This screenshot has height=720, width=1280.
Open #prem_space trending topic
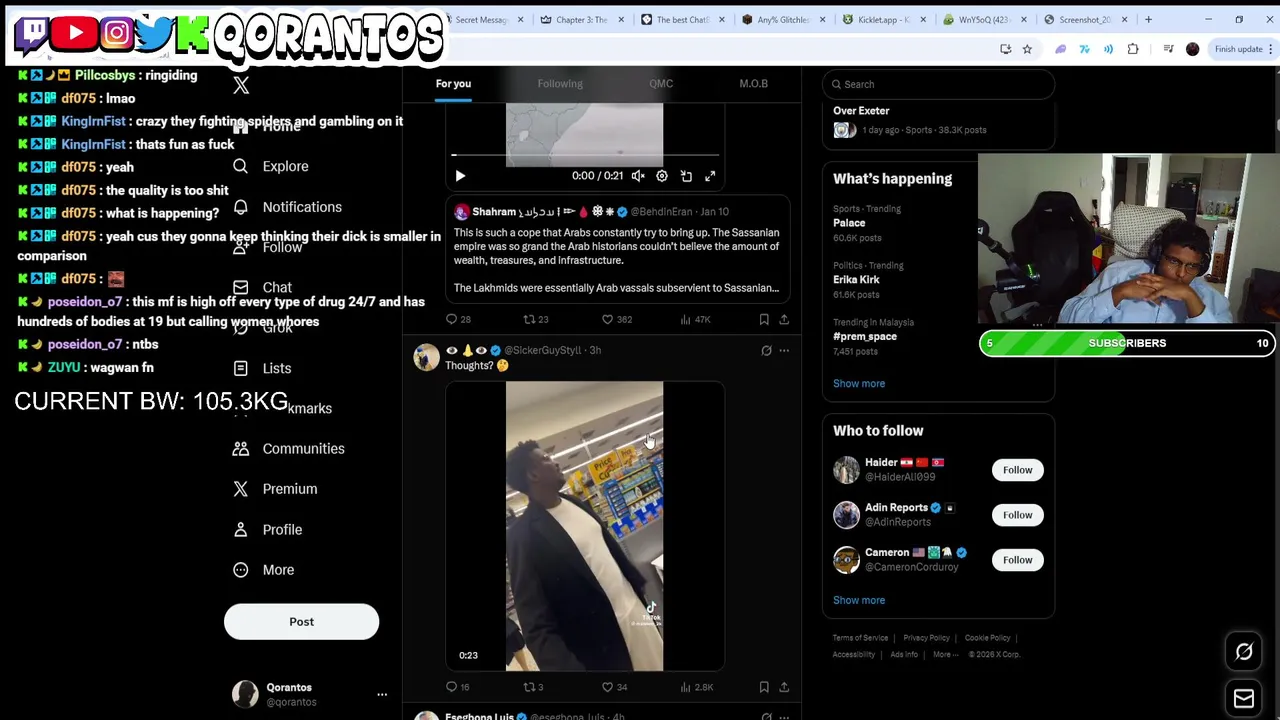pyautogui.click(x=865, y=337)
